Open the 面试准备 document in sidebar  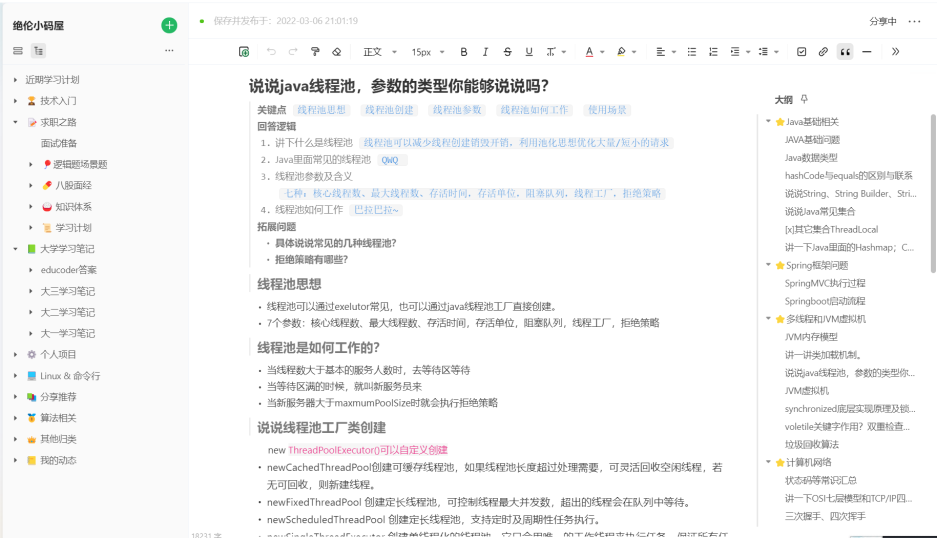[58, 143]
